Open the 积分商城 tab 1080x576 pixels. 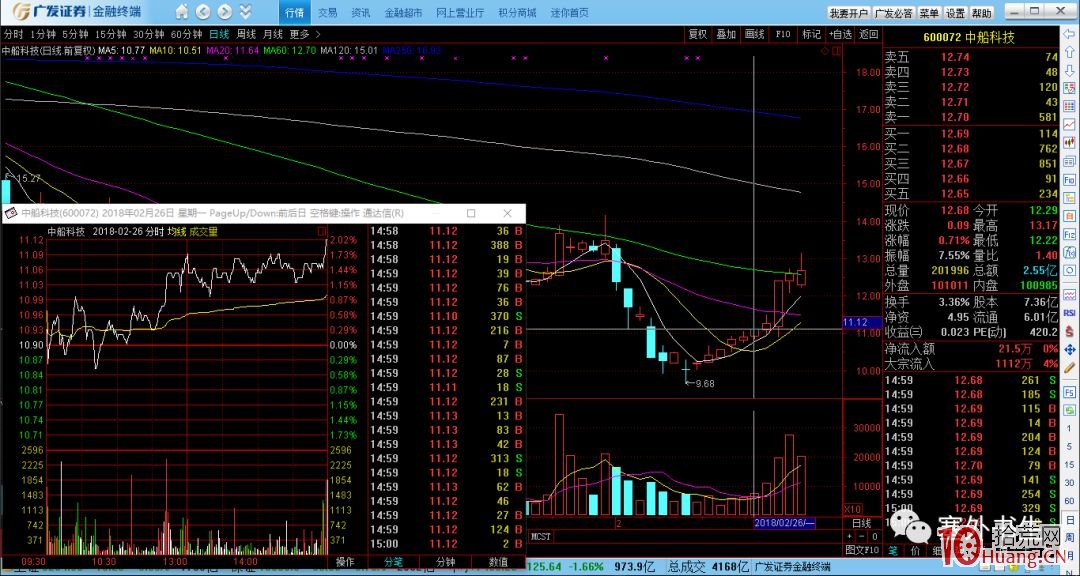(x=517, y=12)
